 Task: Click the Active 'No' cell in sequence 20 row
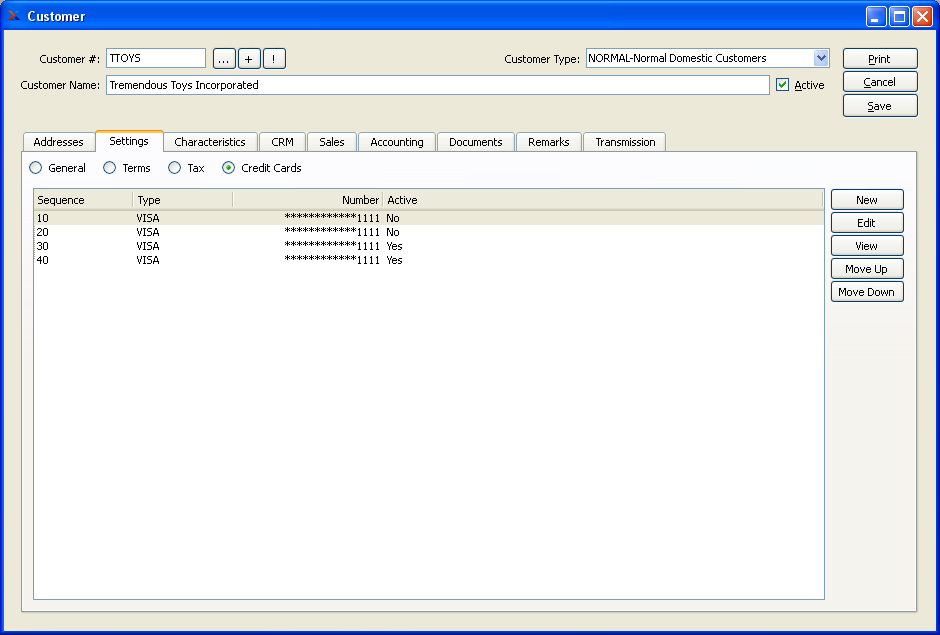(x=393, y=232)
